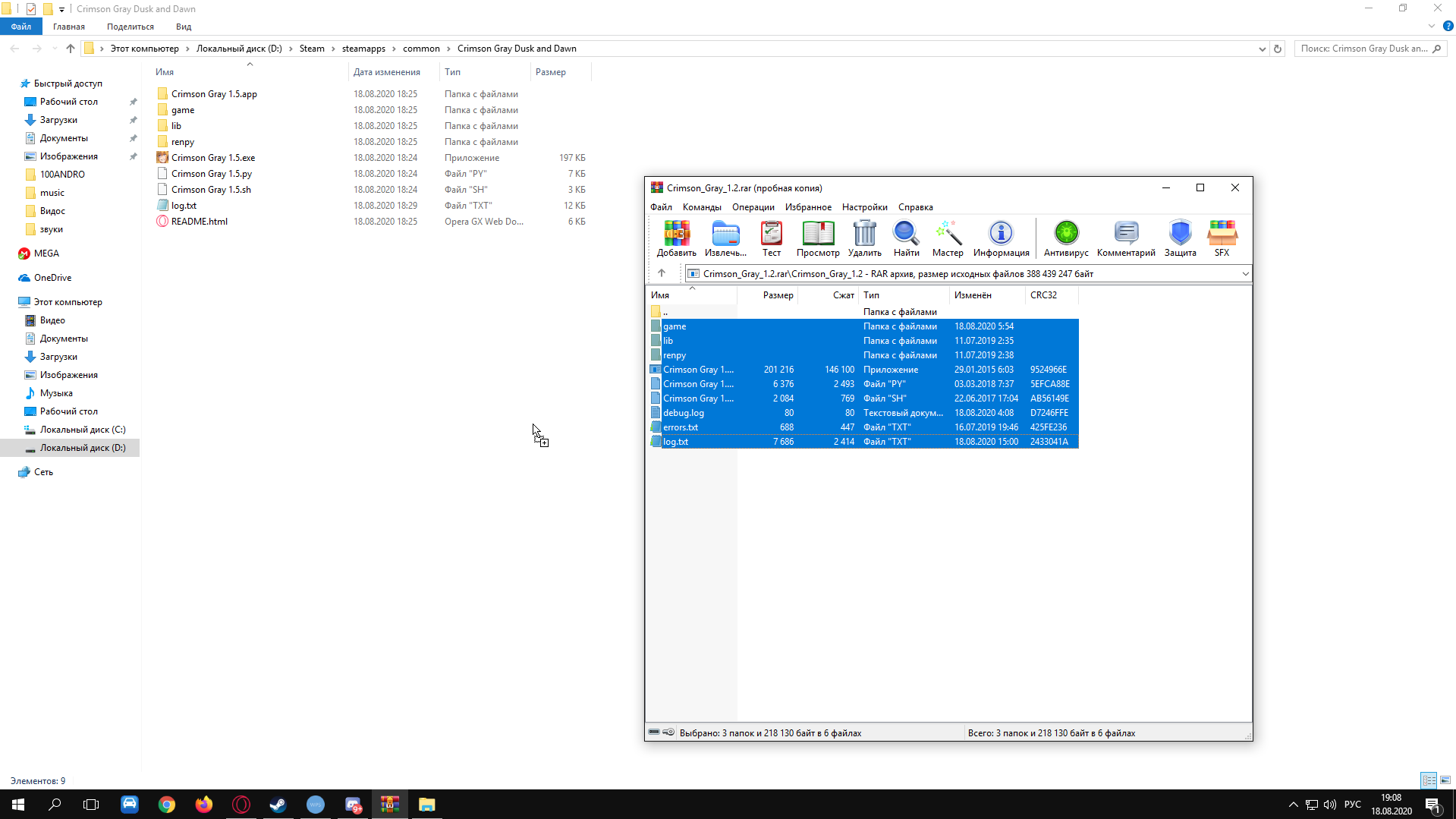Click the steamapps breadcrumb in address bar

pyautogui.click(x=363, y=49)
